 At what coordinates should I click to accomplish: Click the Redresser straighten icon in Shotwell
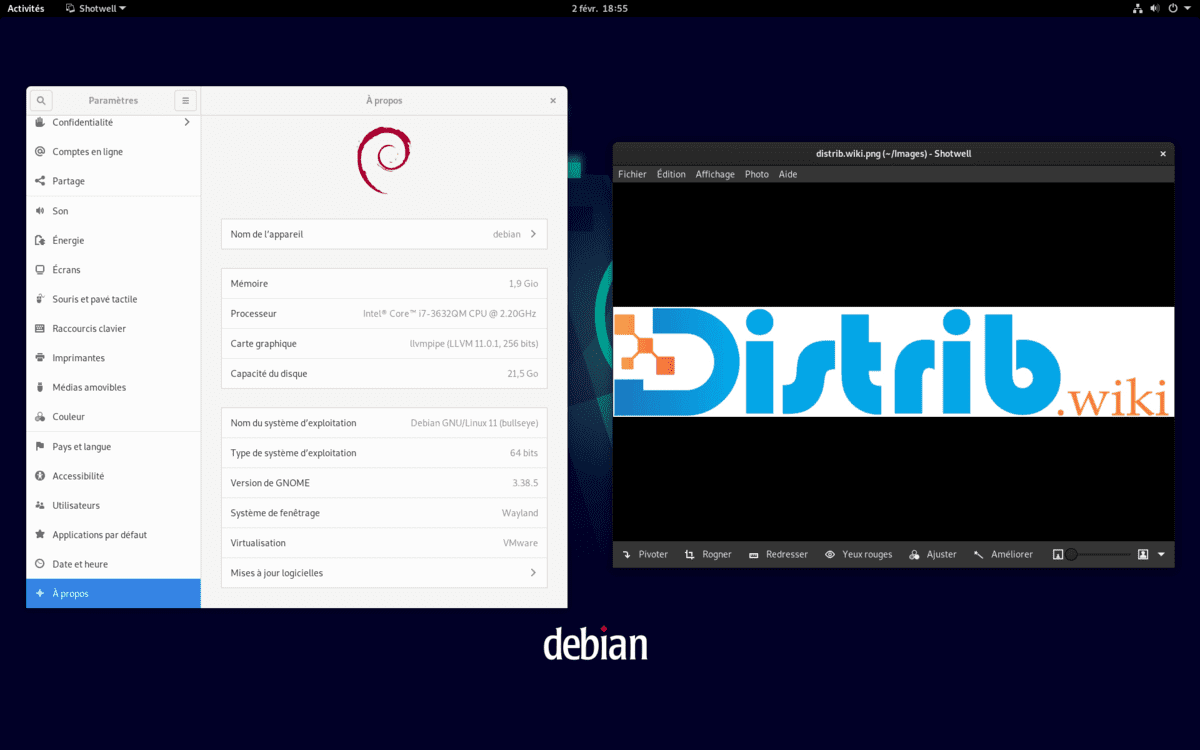pos(754,554)
